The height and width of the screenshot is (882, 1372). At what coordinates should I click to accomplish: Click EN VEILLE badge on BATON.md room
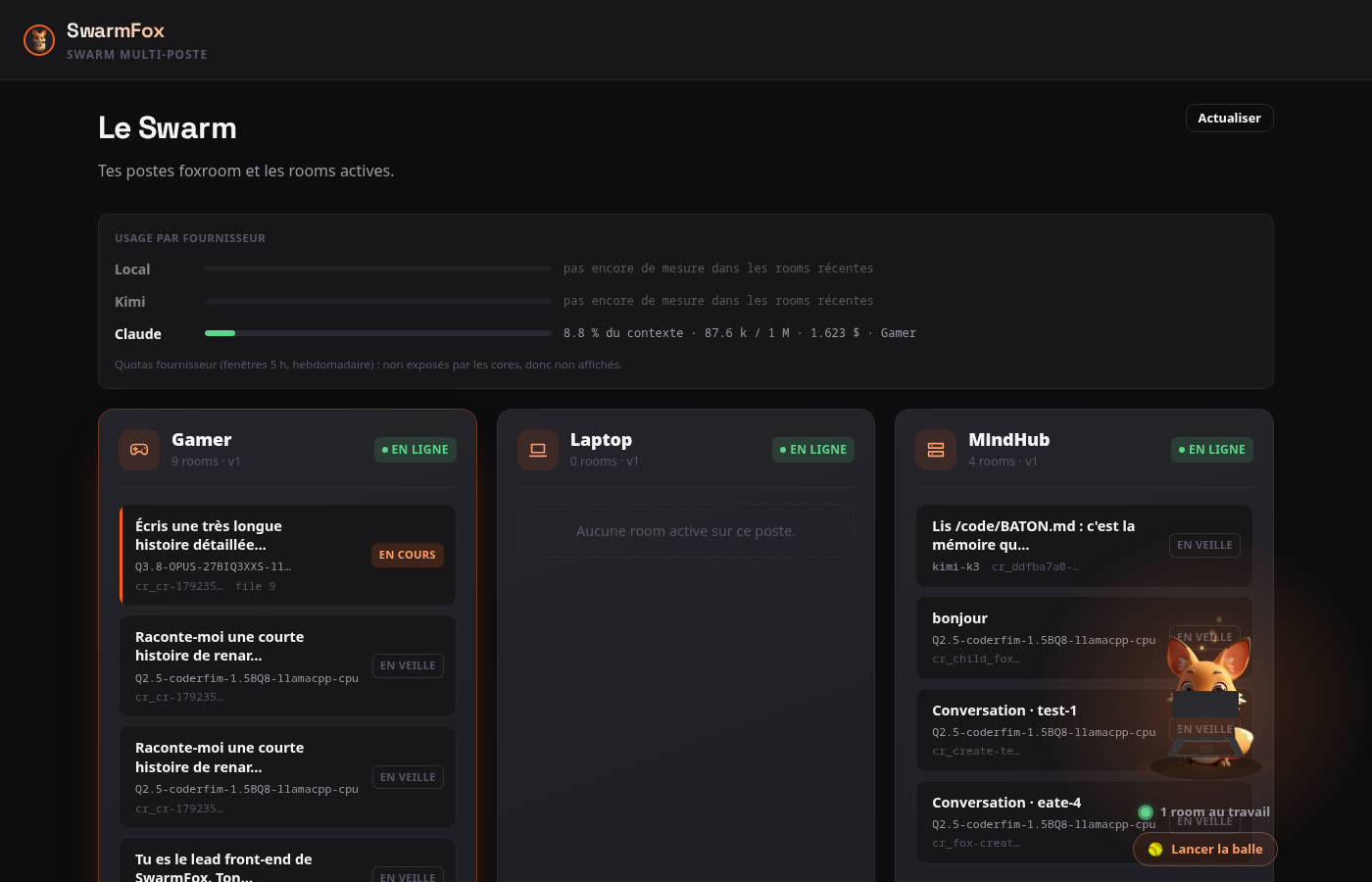pyautogui.click(x=1204, y=546)
